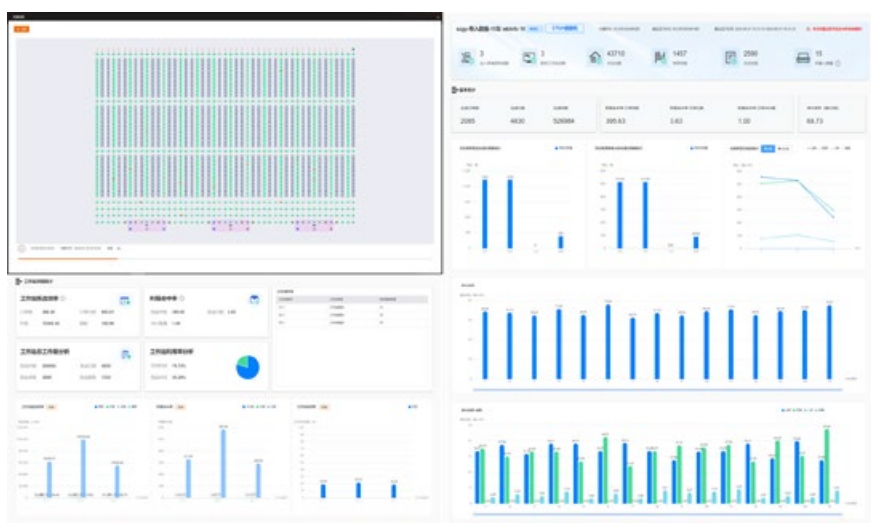Click the icon beside the first 3 count
The image size is (879, 528).
pyautogui.click(x=465, y=58)
